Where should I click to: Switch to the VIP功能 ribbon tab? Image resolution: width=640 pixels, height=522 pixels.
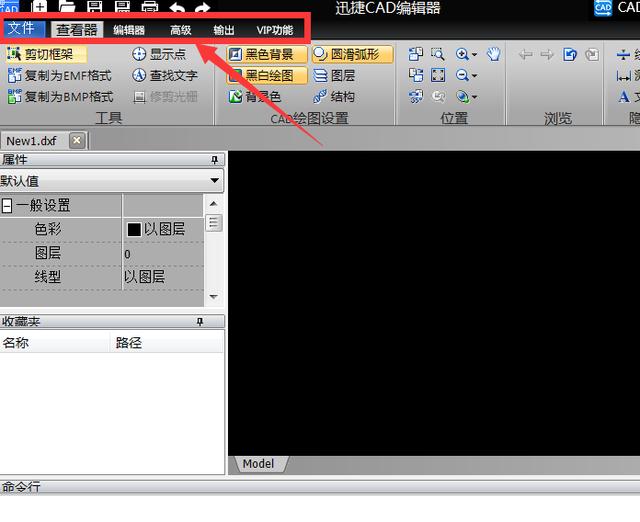click(275, 30)
